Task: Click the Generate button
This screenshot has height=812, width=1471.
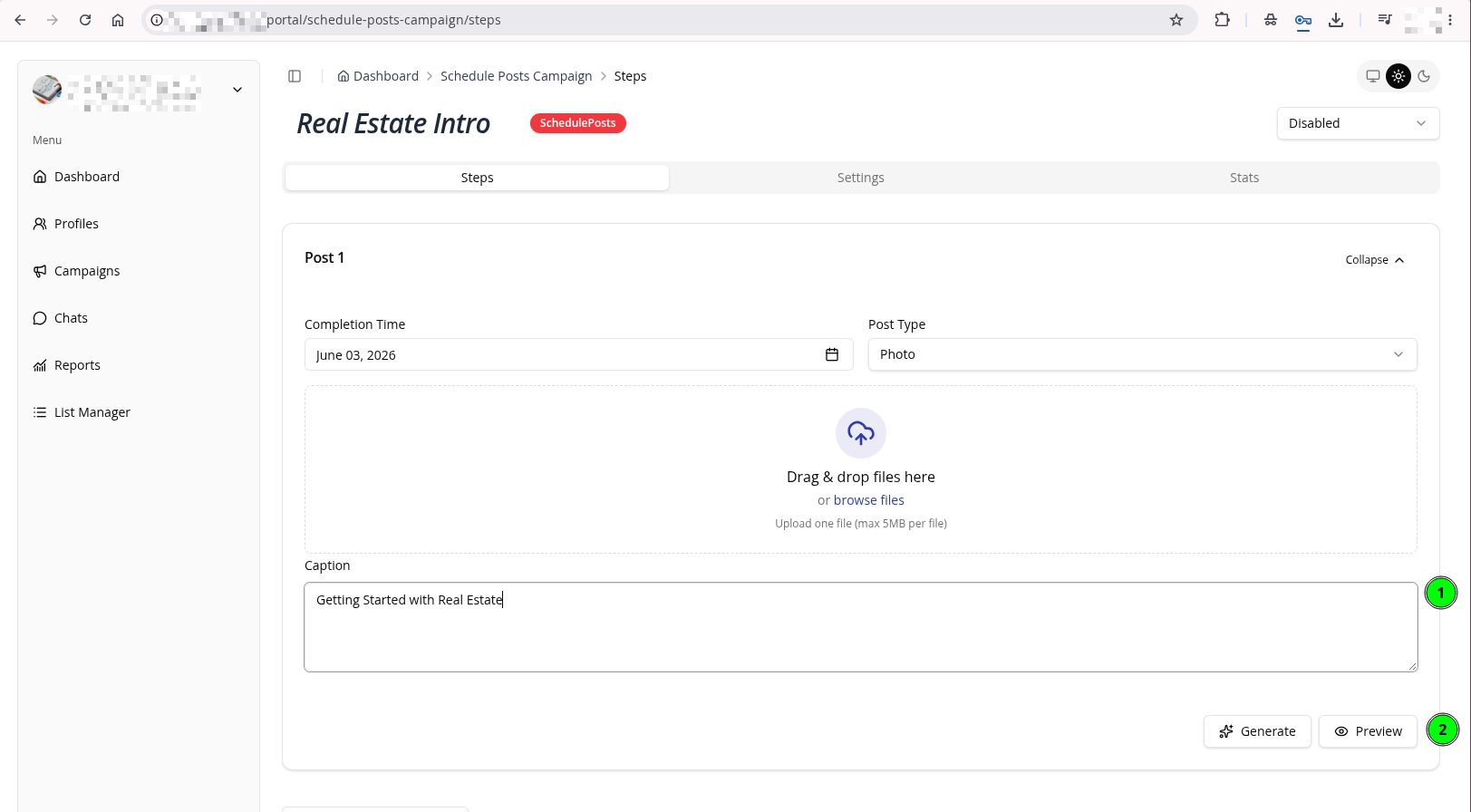Action: pos(1257,731)
